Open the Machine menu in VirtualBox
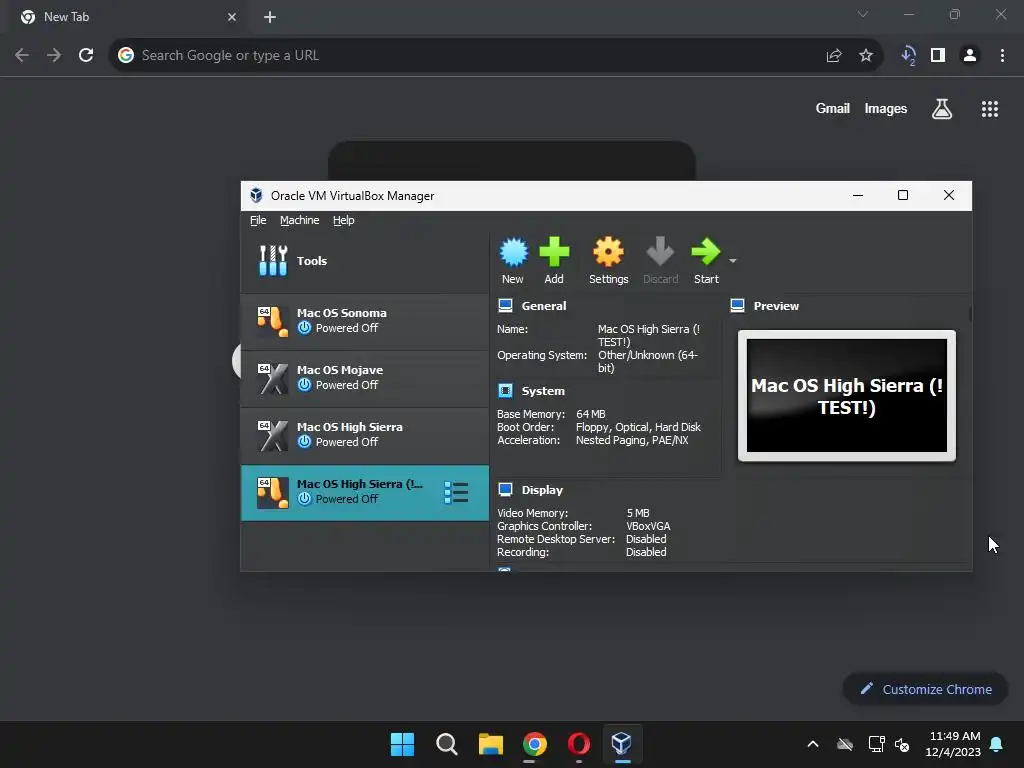Screen dimensions: 1024x768 coord(300,220)
